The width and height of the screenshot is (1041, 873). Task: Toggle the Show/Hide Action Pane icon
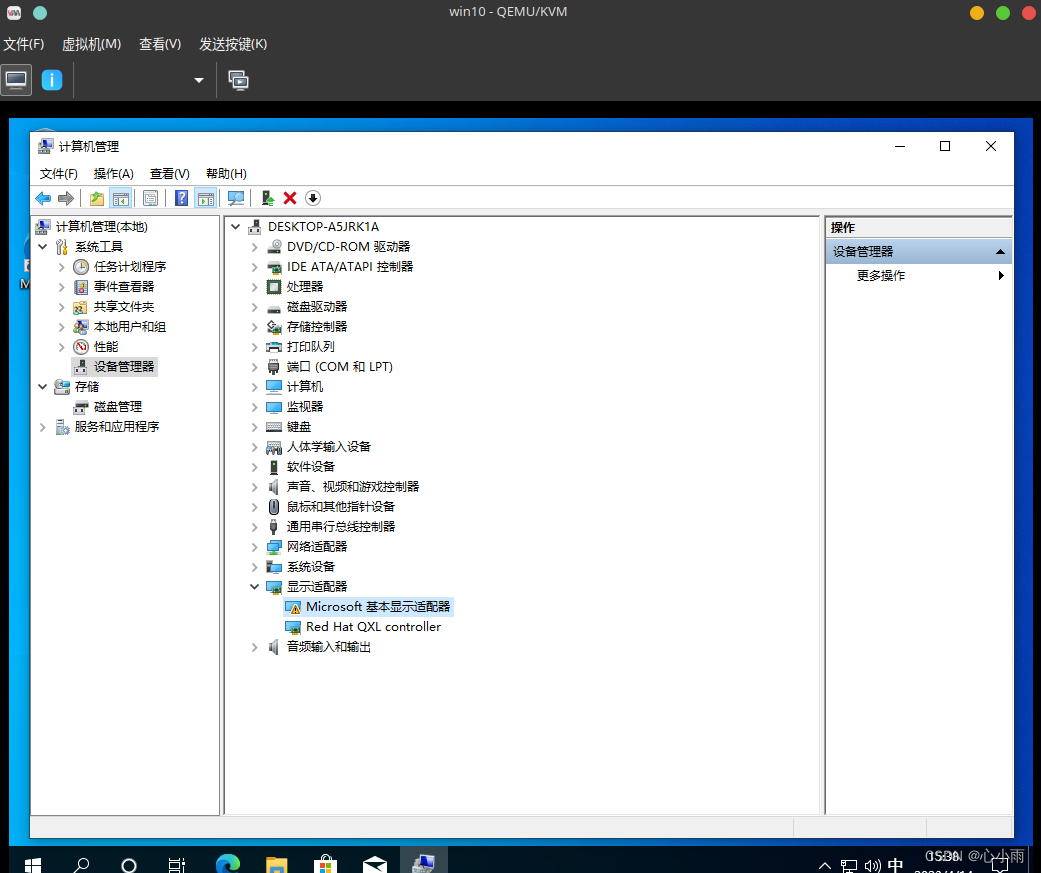[206, 198]
